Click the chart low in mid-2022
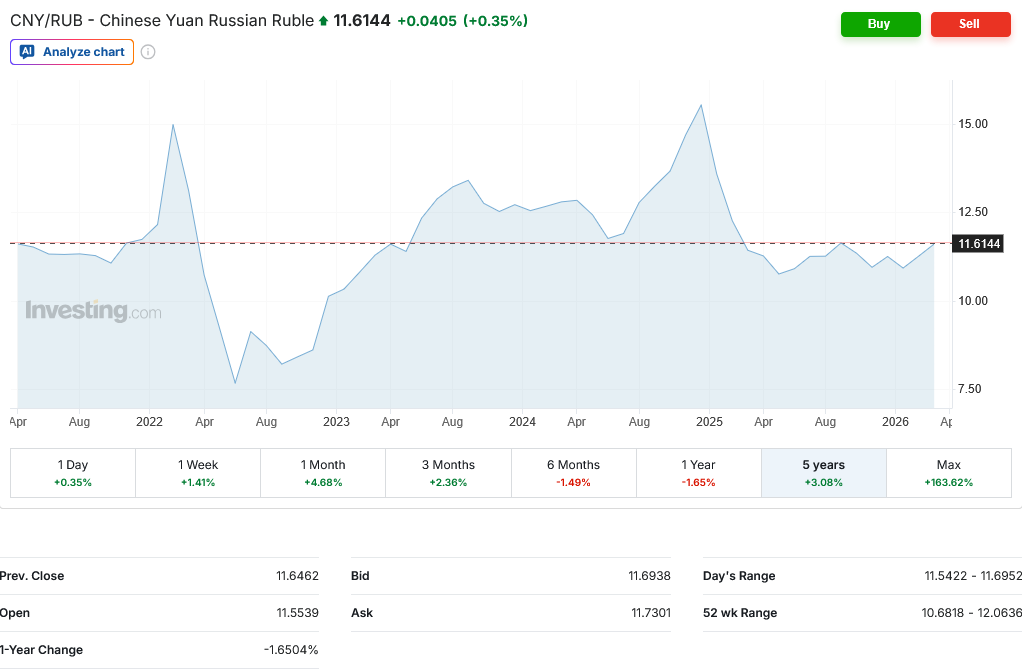This screenshot has width=1022, height=671. click(x=235, y=383)
